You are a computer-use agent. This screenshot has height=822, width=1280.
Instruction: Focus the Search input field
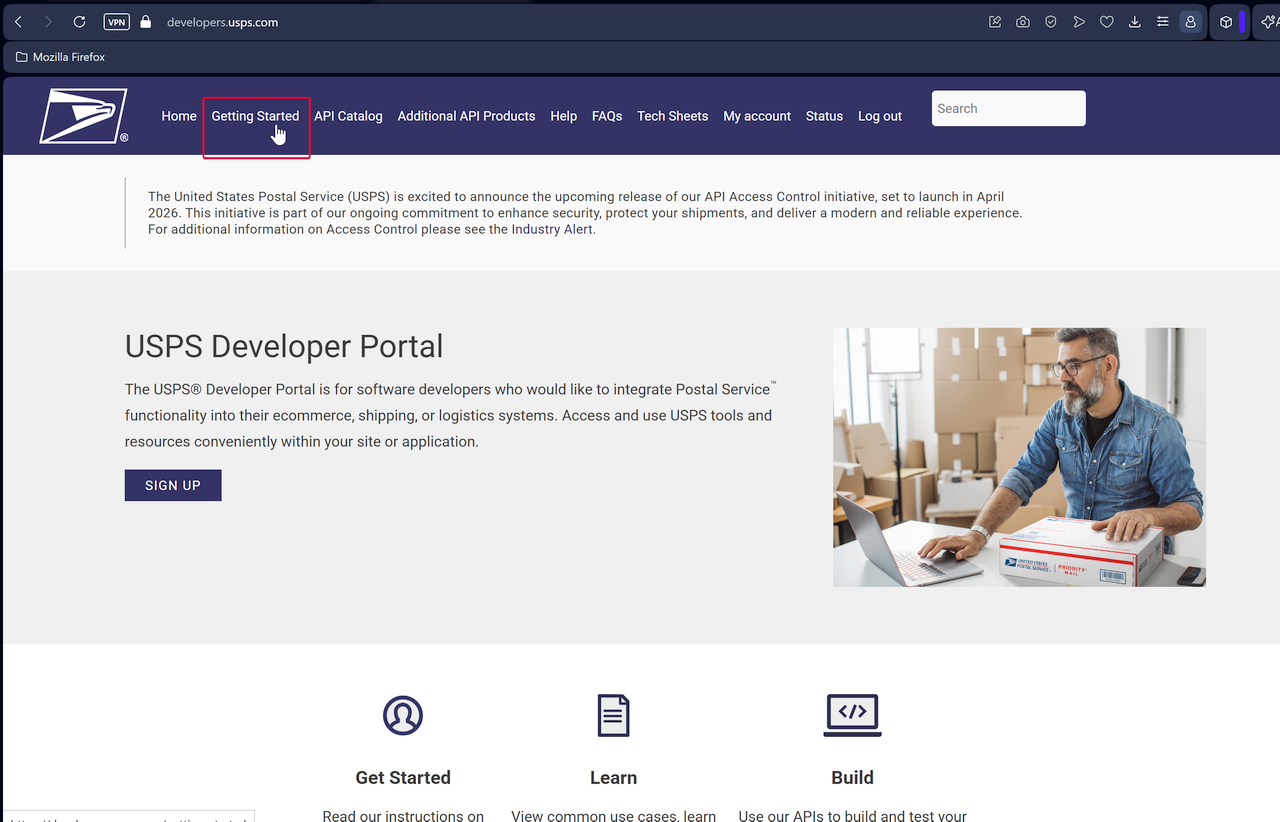[1008, 108]
